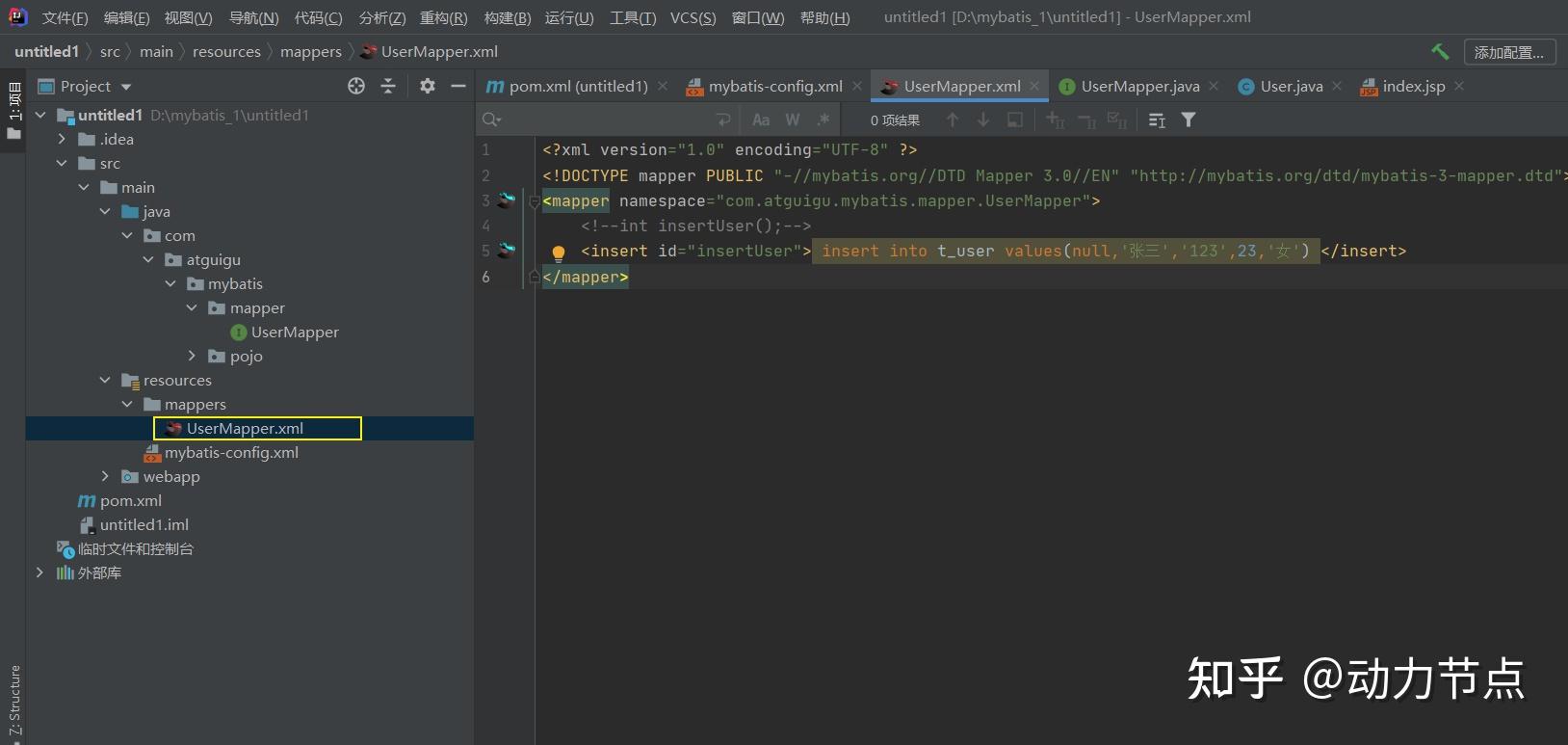Open the 1: Project tool window stripe
The height and width of the screenshot is (745, 1568).
(13, 111)
